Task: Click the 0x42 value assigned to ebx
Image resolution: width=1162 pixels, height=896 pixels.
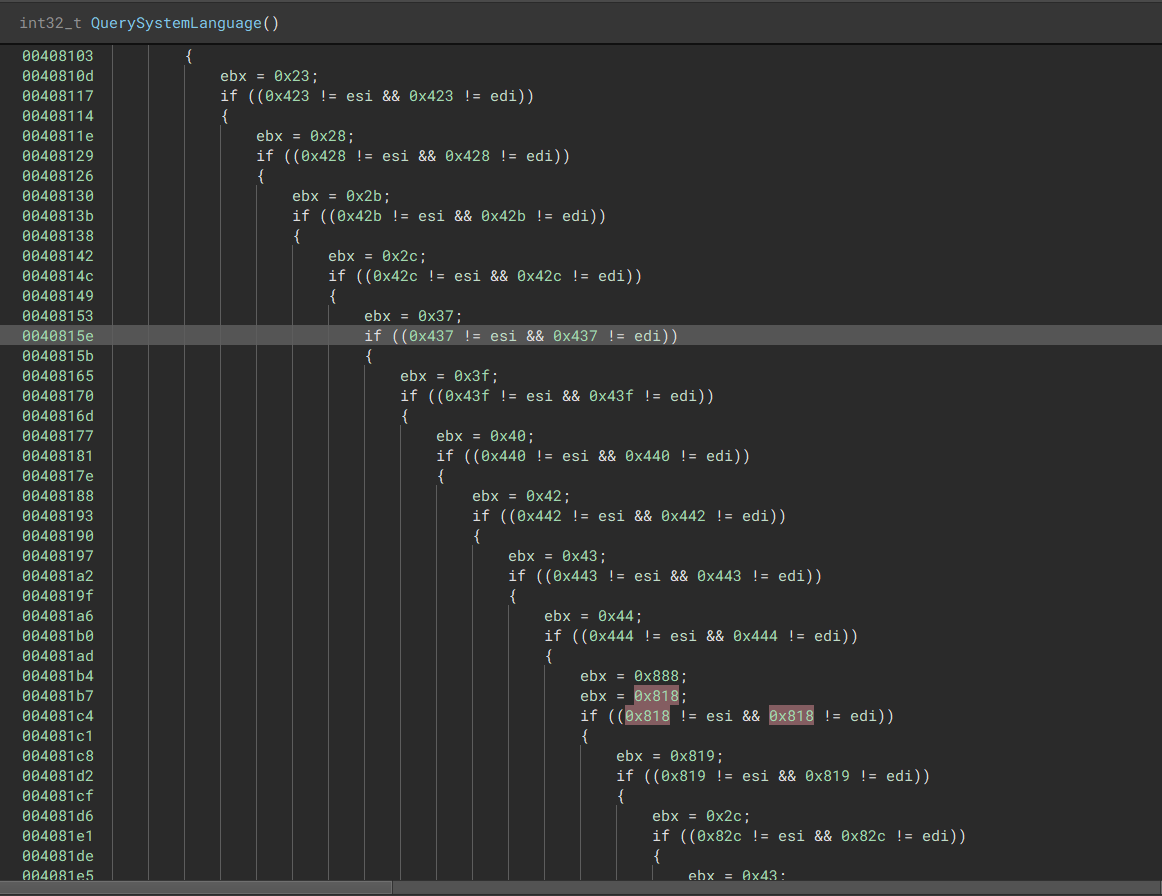Action: click(x=548, y=496)
